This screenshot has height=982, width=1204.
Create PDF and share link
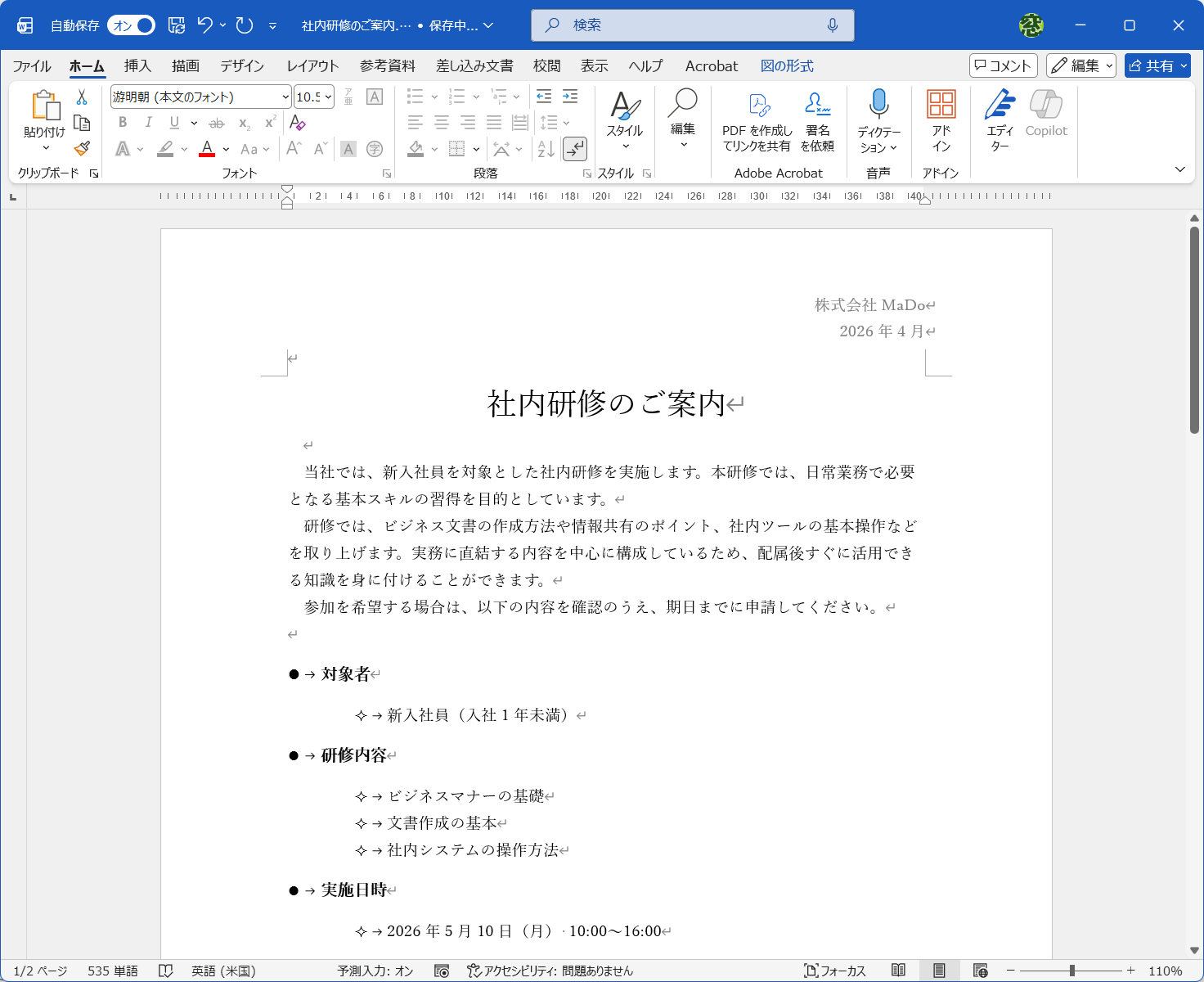(x=757, y=120)
